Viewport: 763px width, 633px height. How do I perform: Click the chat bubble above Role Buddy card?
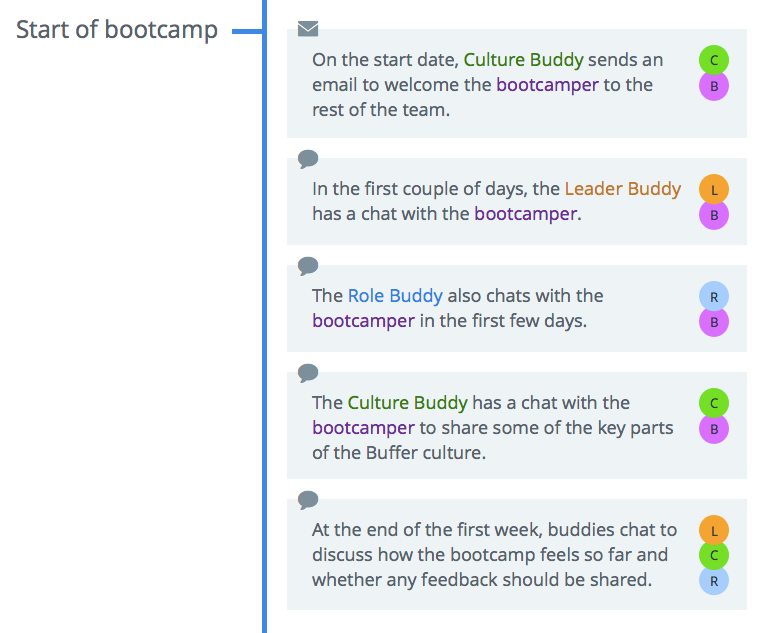[x=308, y=266]
